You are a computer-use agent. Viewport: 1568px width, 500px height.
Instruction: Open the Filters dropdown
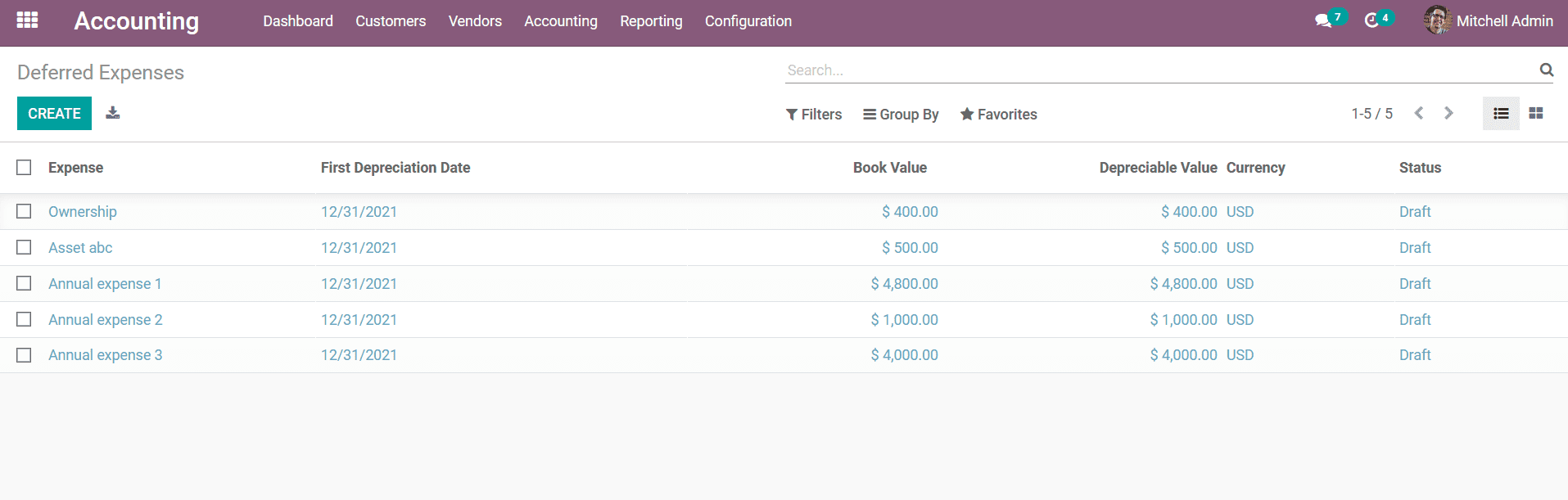pos(814,115)
